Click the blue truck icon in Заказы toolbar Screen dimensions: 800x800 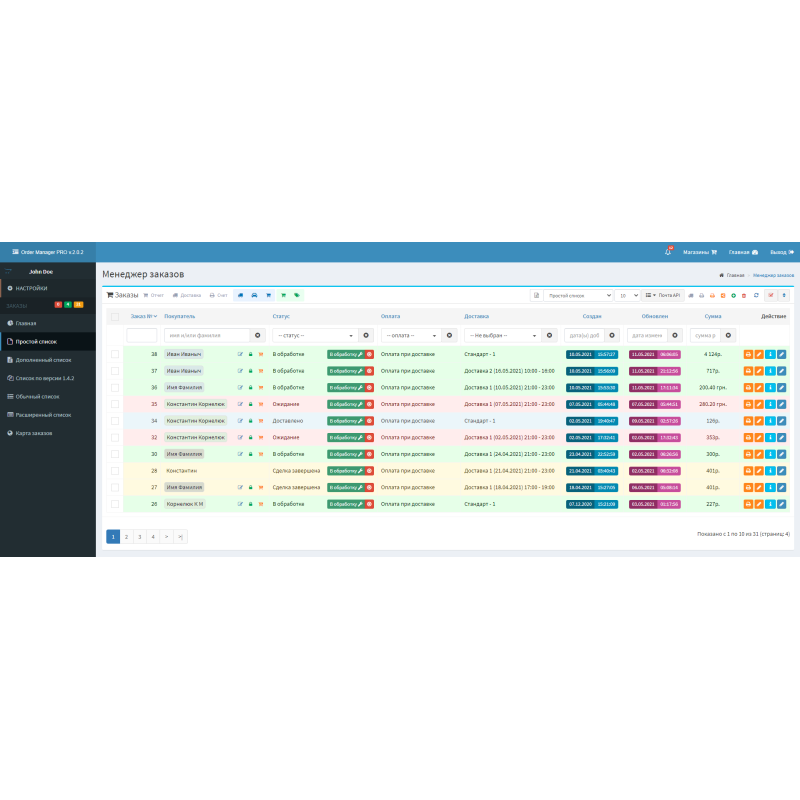pyautogui.click(x=240, y=295)
